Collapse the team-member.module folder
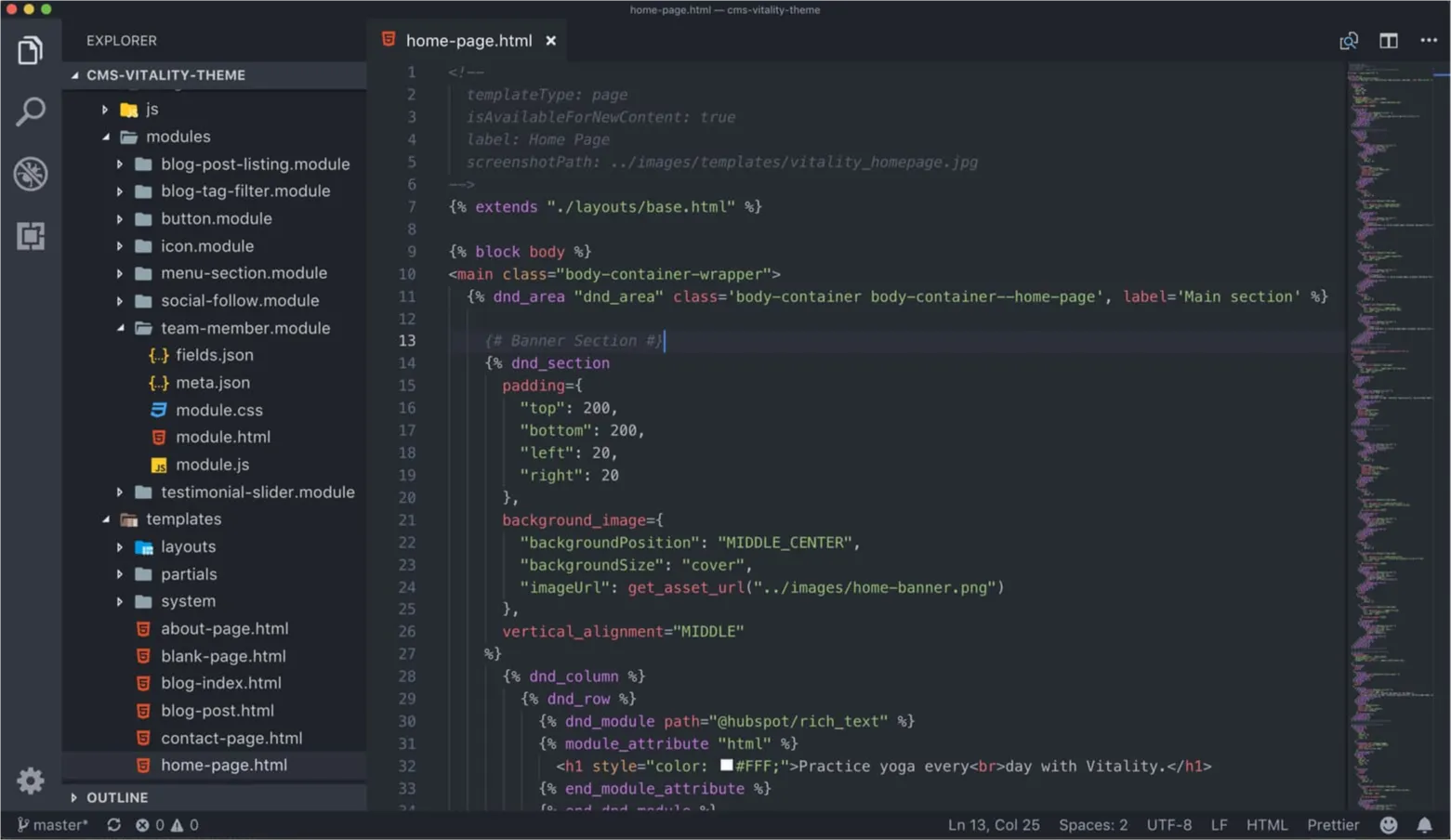Screen dimensions: 1451x840 [120, 328]
